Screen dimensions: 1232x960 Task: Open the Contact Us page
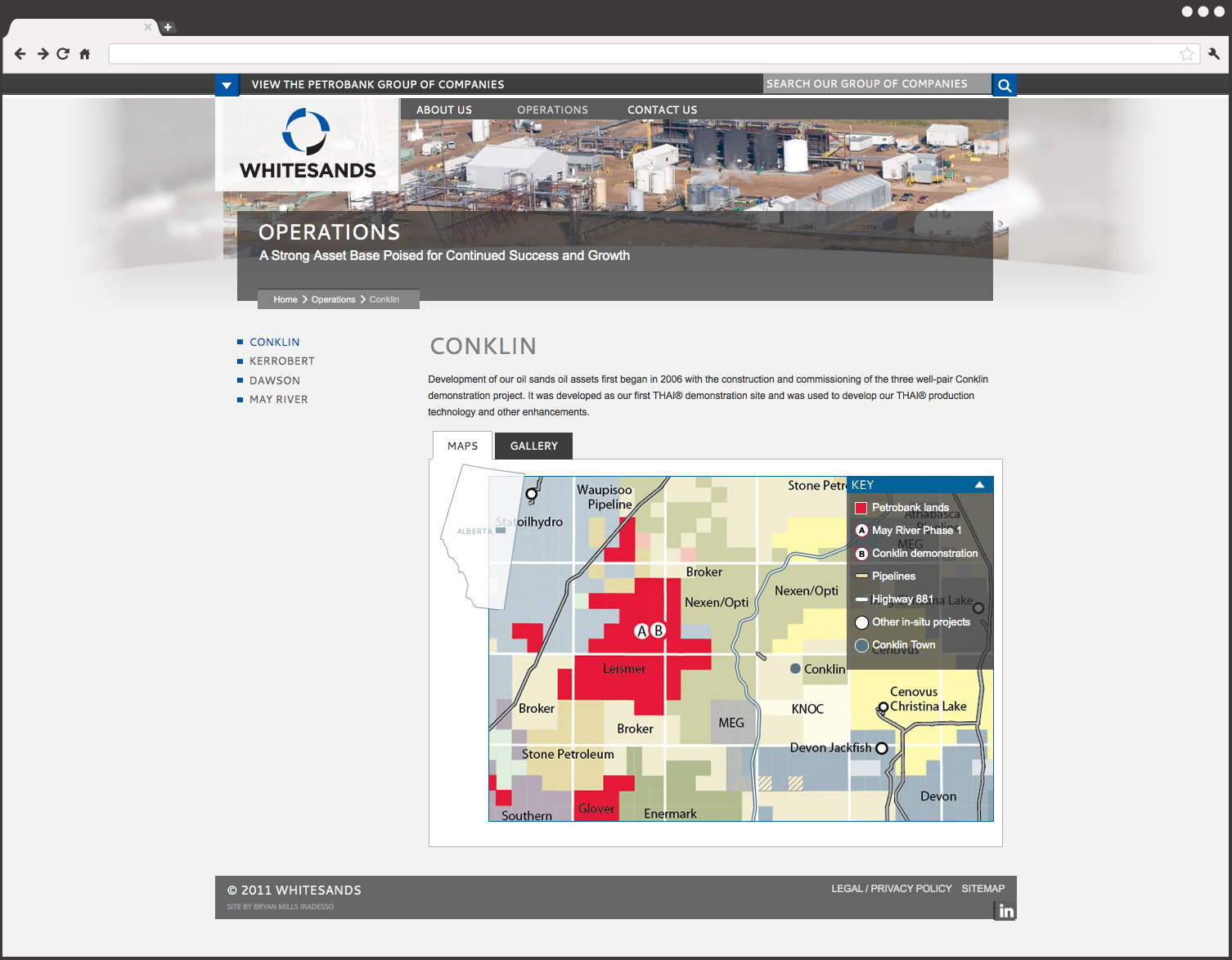click(662, 110)
